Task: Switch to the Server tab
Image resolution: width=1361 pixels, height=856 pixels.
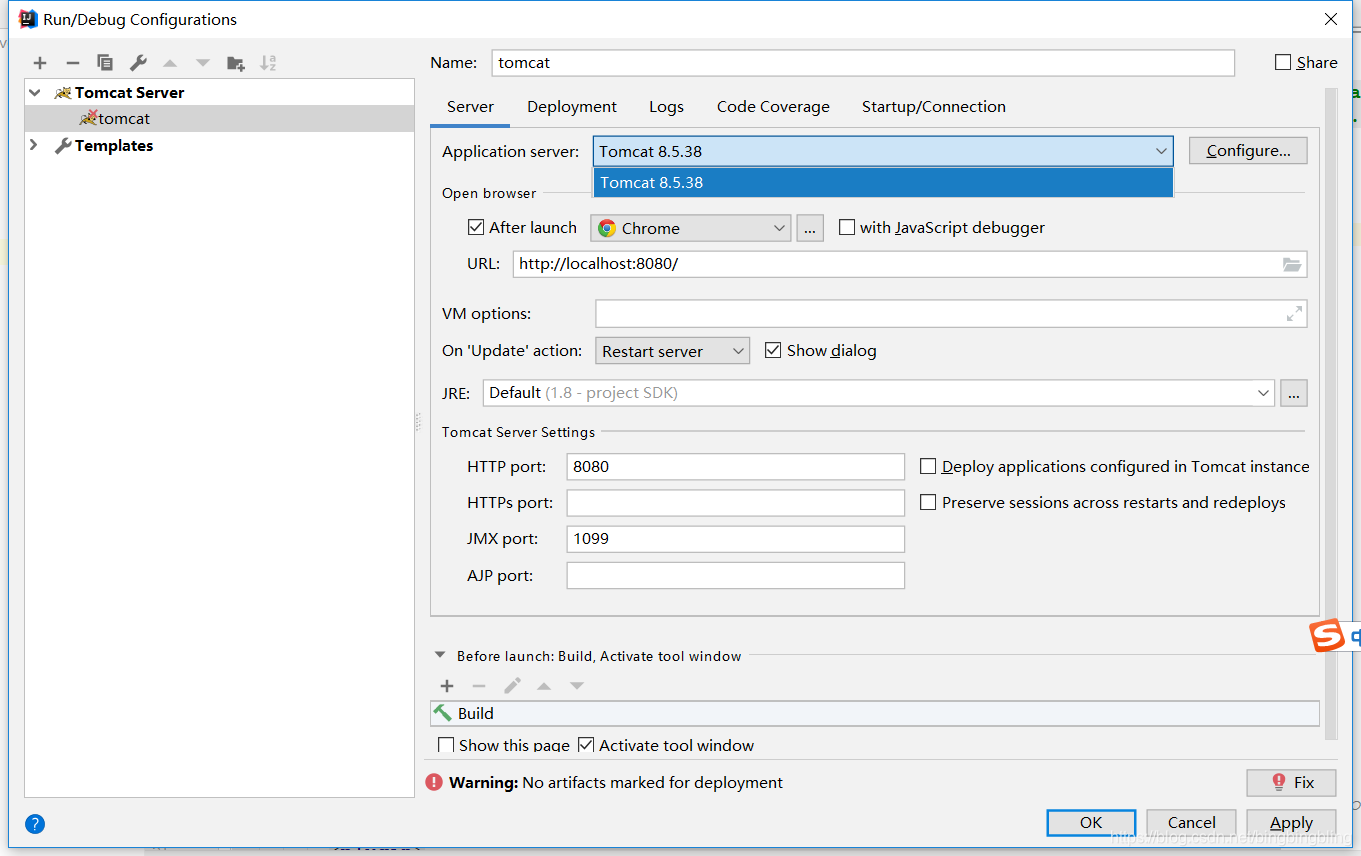Action: [470, 107]
